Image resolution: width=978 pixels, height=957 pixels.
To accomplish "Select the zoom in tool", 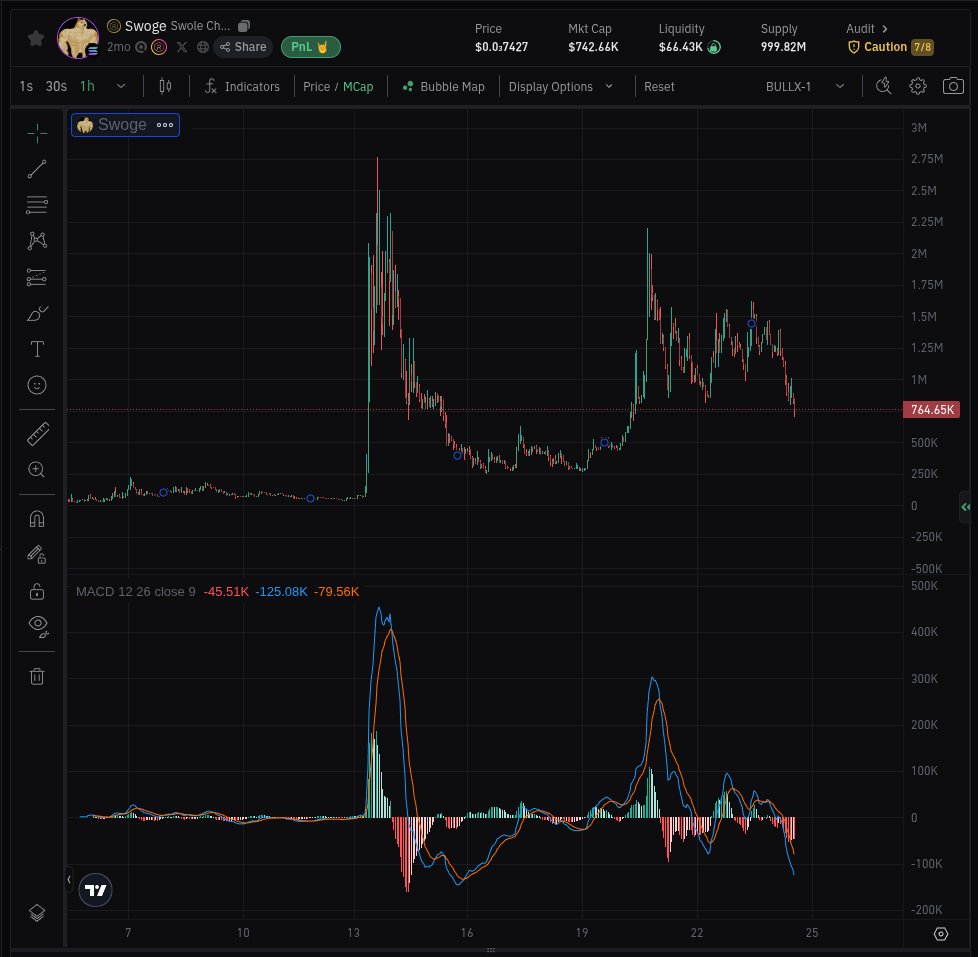I will [36, 470].
